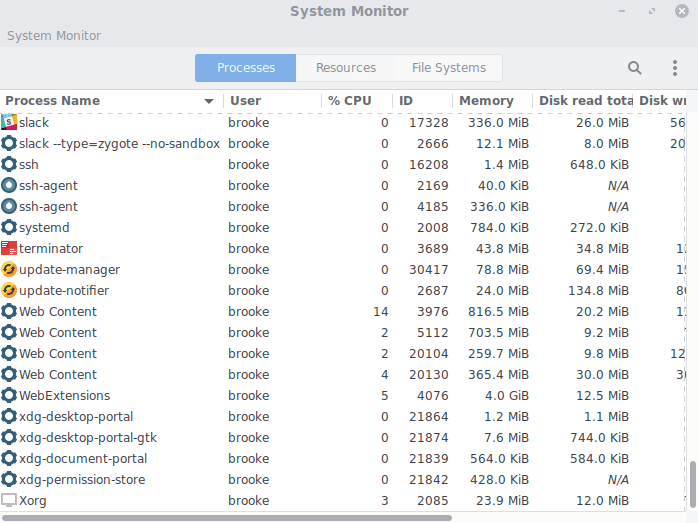Sort by the Disk write column header
Image resolution: width=698 pixels, height=523 pixels.
coord(660,101)
